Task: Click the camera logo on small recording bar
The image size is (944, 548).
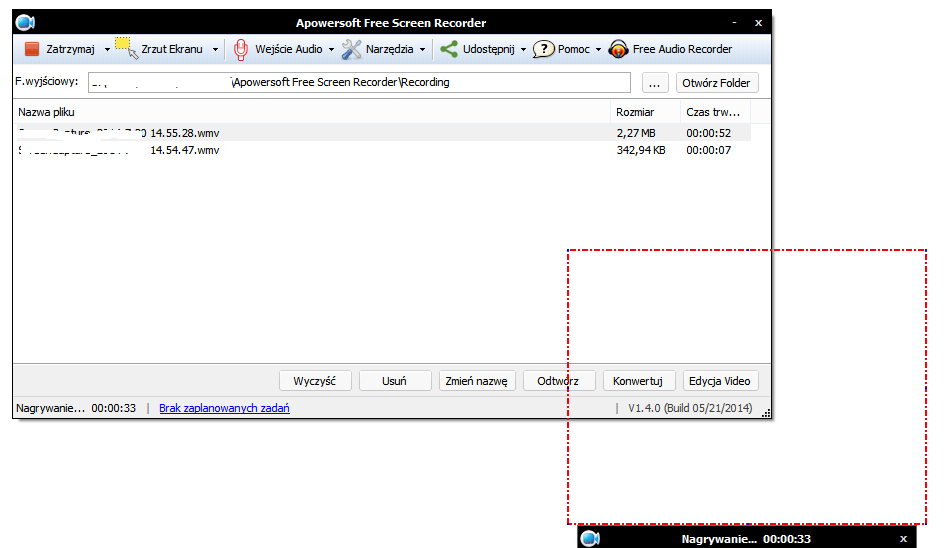Action: pyautogui.click(x=591, y=538)
